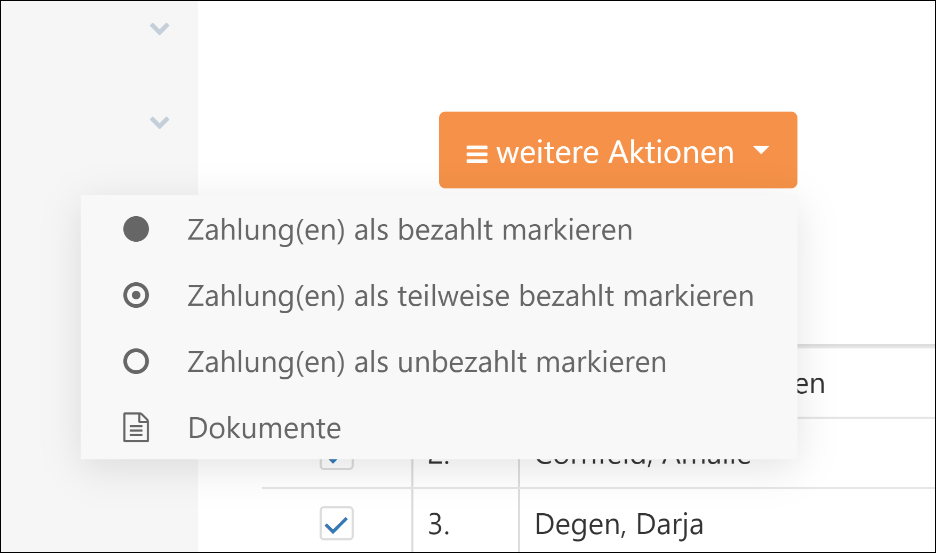Expand the second sidebar chevron
The width and height of the screenshot is (936, 553).
click(x=159, y=122)
